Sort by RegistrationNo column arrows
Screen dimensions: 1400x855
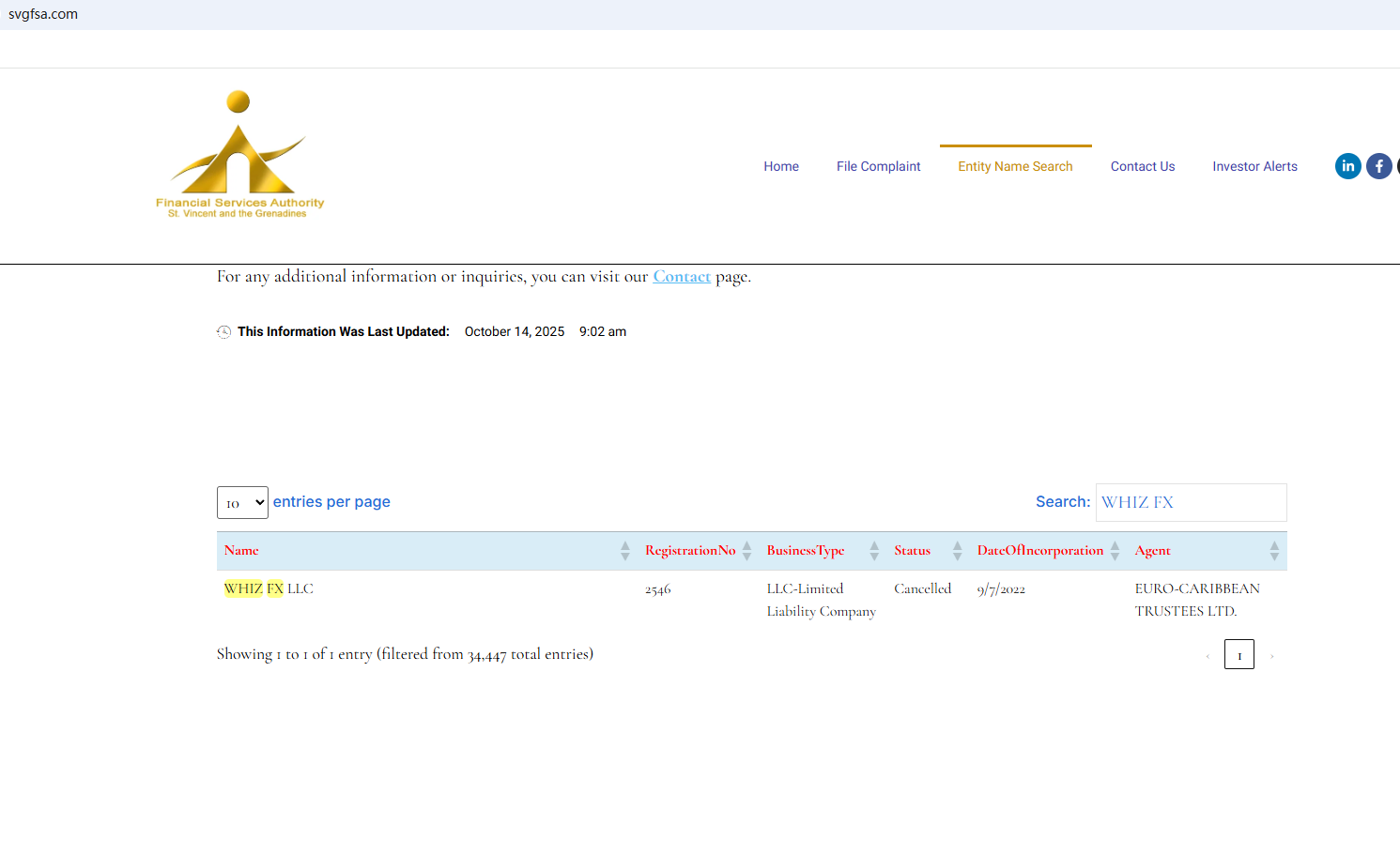(x=746, y=551)
